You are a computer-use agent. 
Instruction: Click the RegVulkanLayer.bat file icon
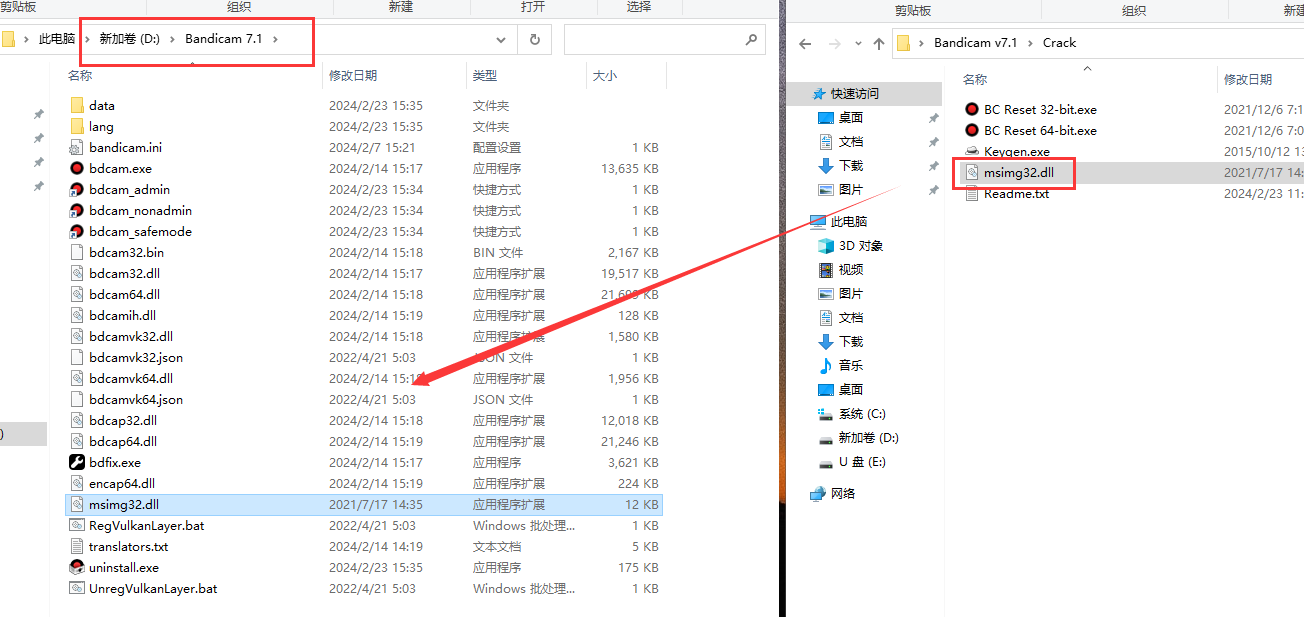coord(77,525)
